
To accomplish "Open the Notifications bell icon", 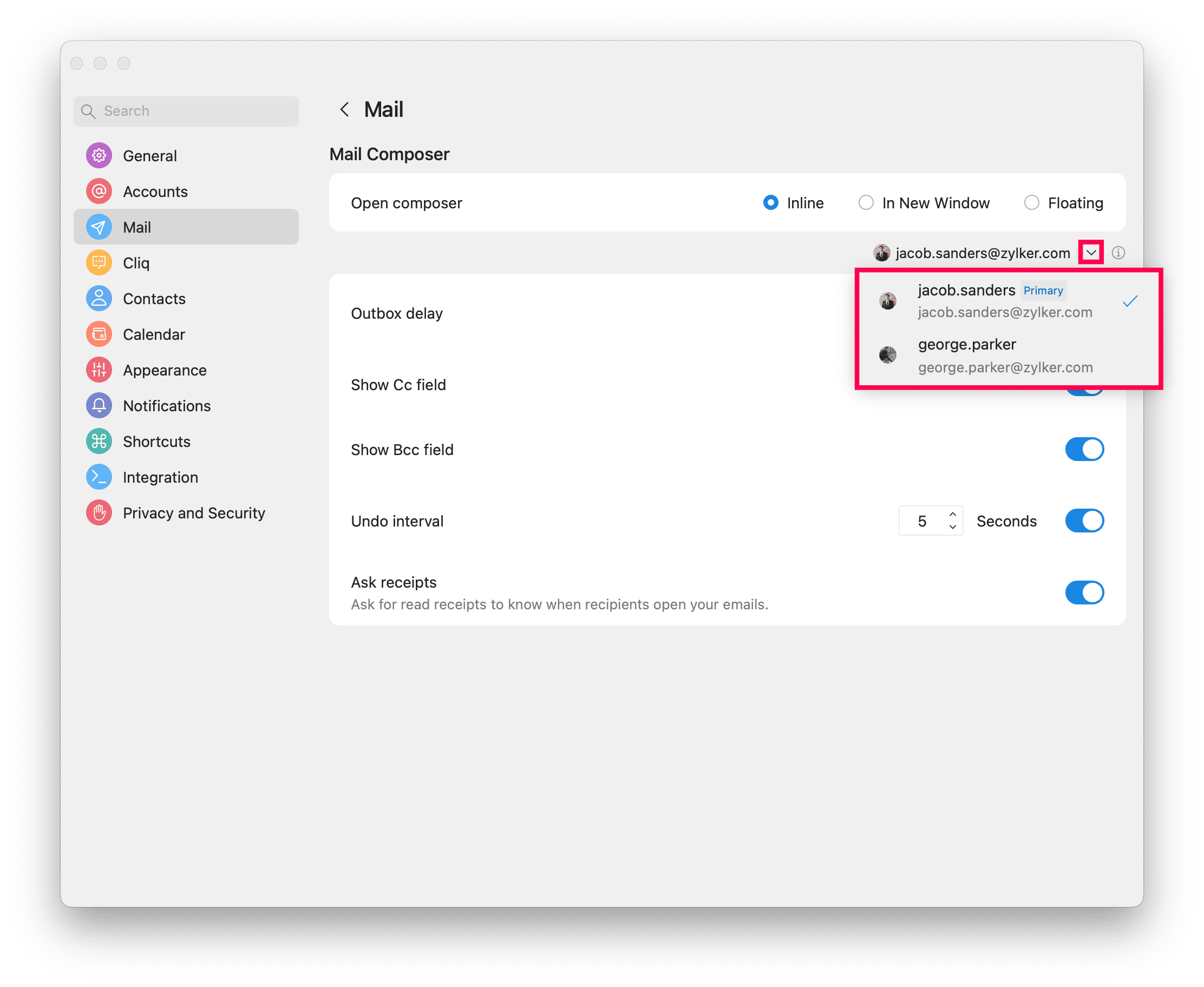I will [x=99, y=406].
